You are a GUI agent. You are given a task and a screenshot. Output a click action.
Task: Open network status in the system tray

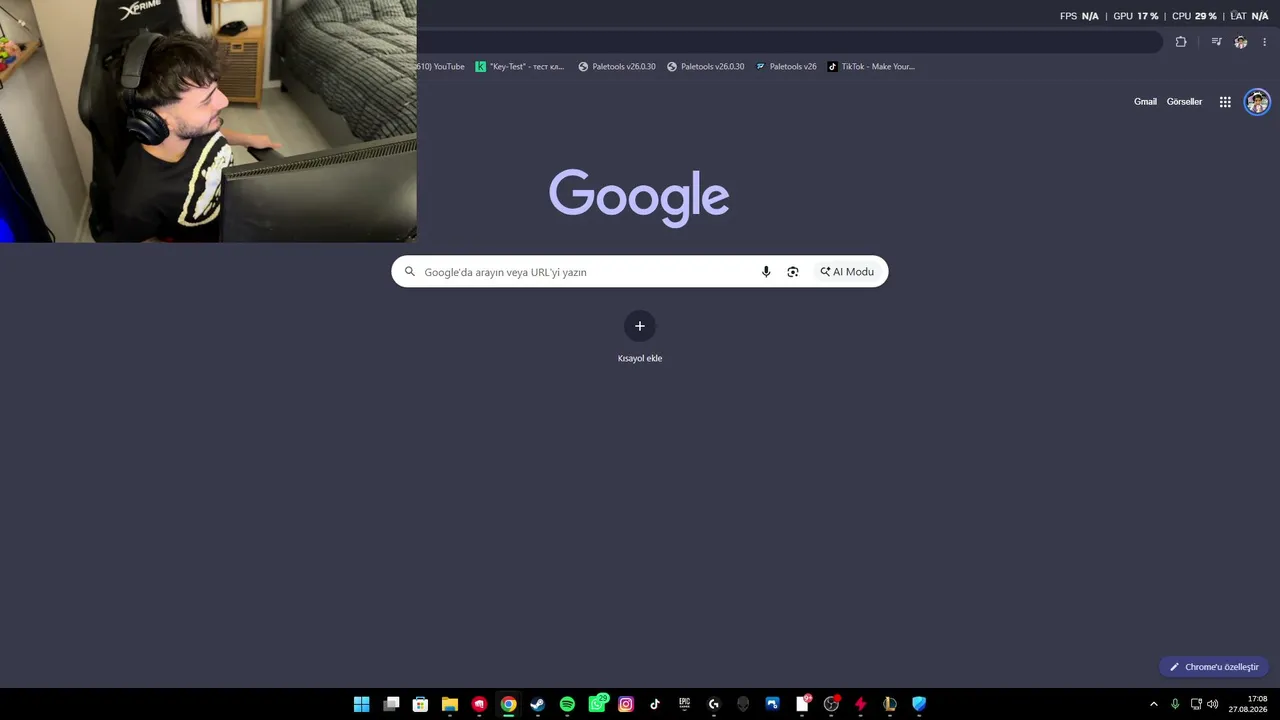click(1196, 704)
